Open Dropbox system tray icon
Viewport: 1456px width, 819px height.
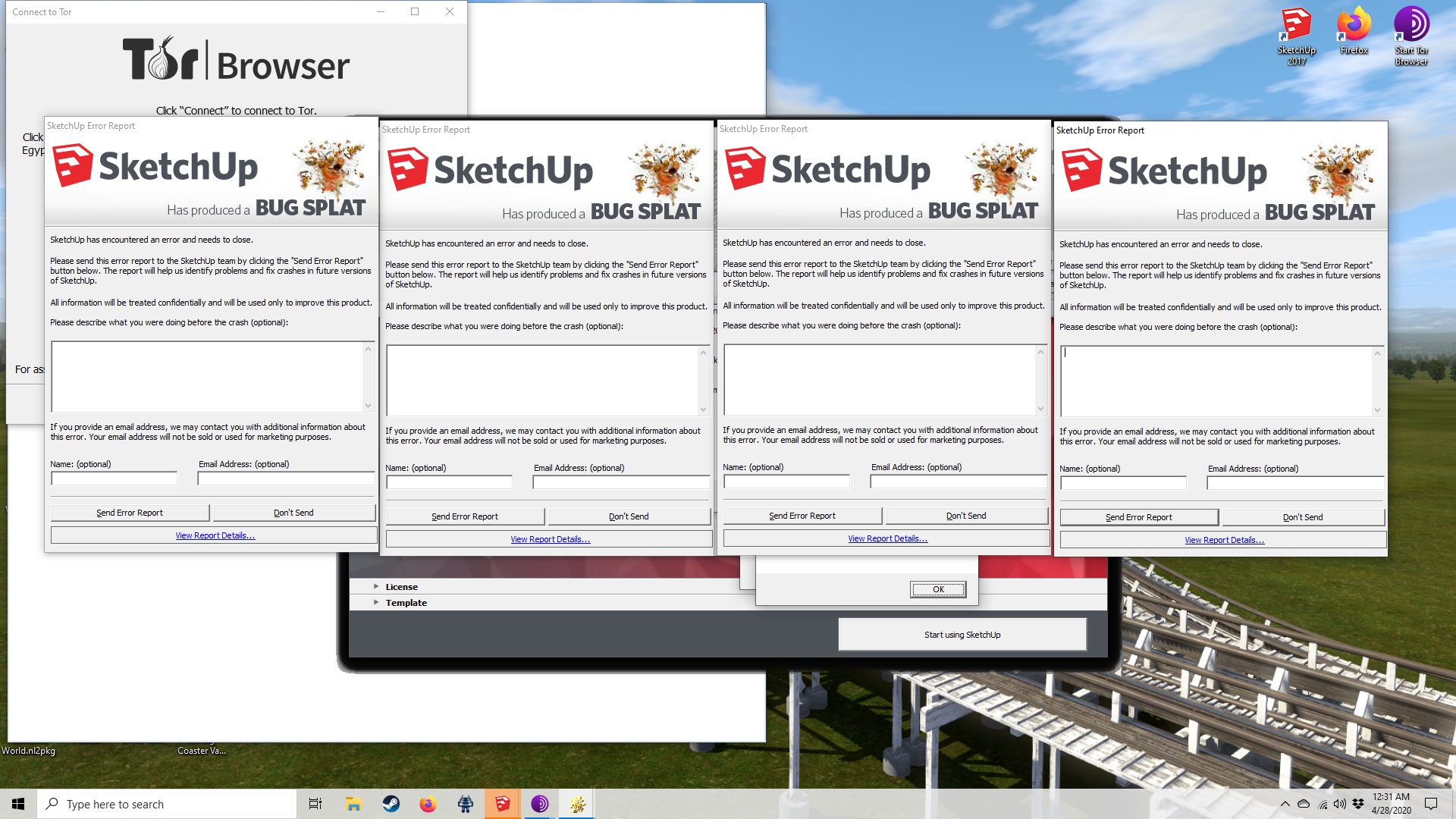click(1358, 804)
